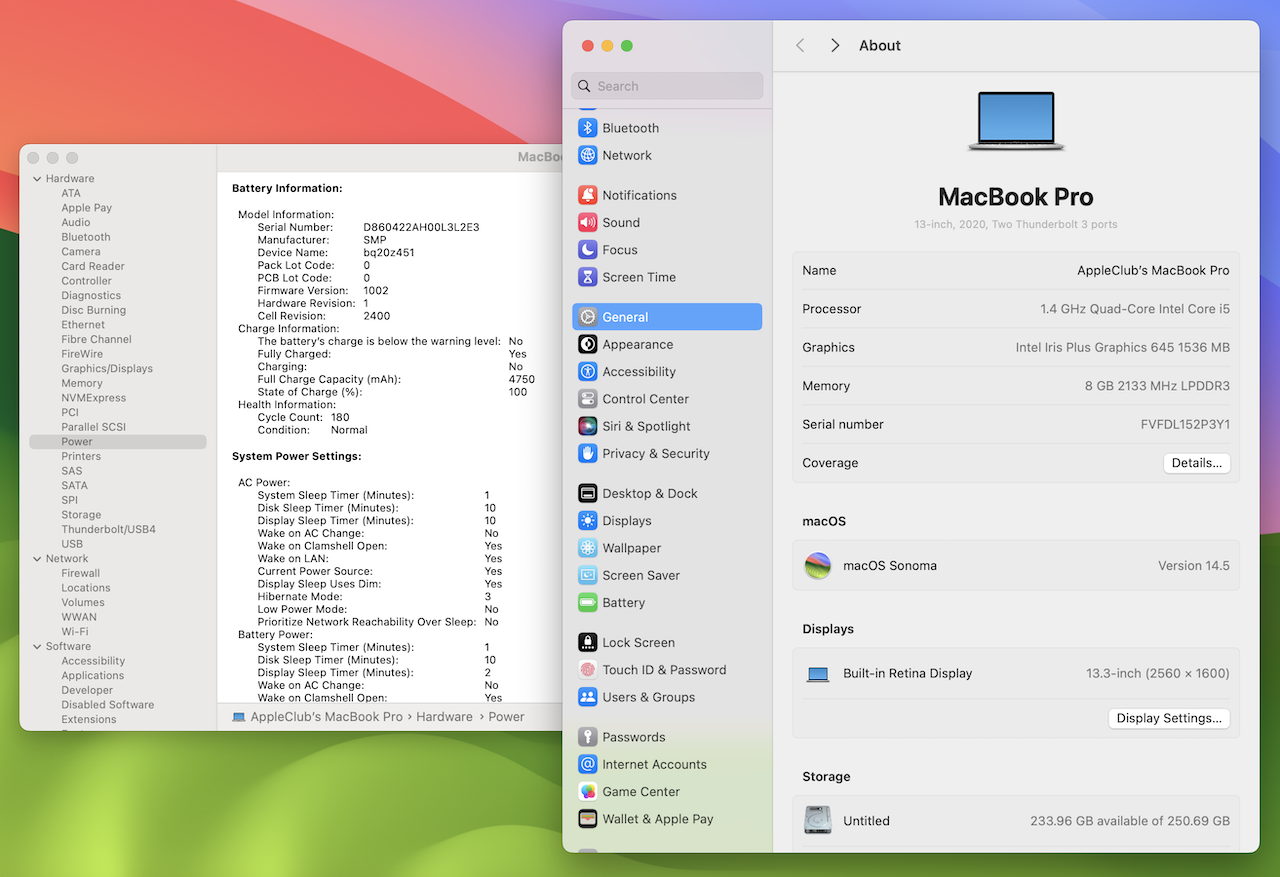Open Notifications bell icon in sidebar
The width and height of the screenshot is (1280, 877).
tap(588, 195)
